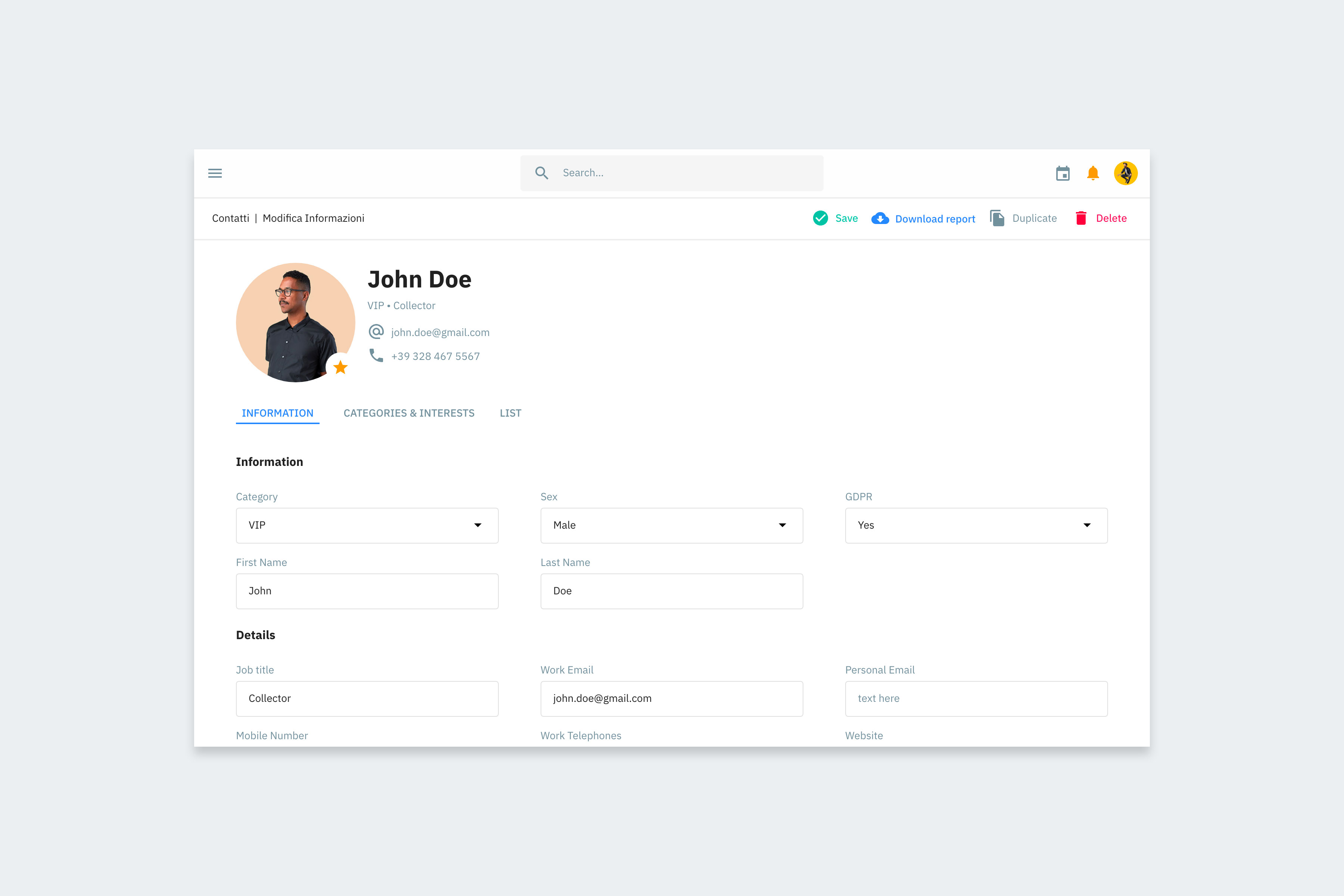Click the Sex dropdown arrow
The image size is (1344, 896).
click(x=782, y=525)
